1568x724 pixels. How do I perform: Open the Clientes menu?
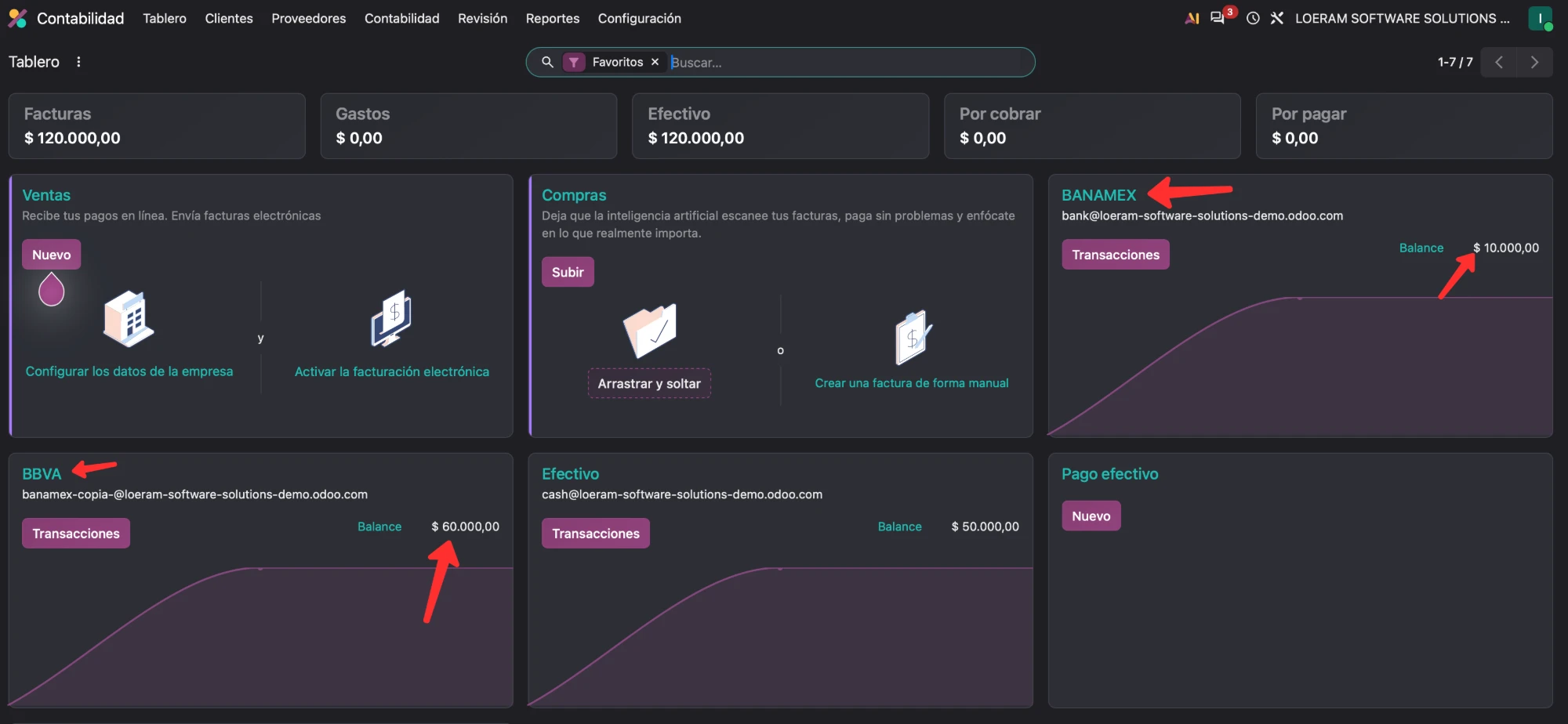pos(229,18)
